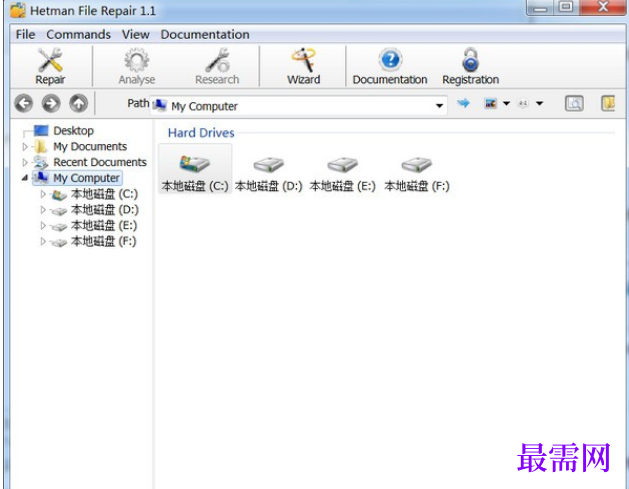Click the view mode picture icon

click(x=491, y=103)
